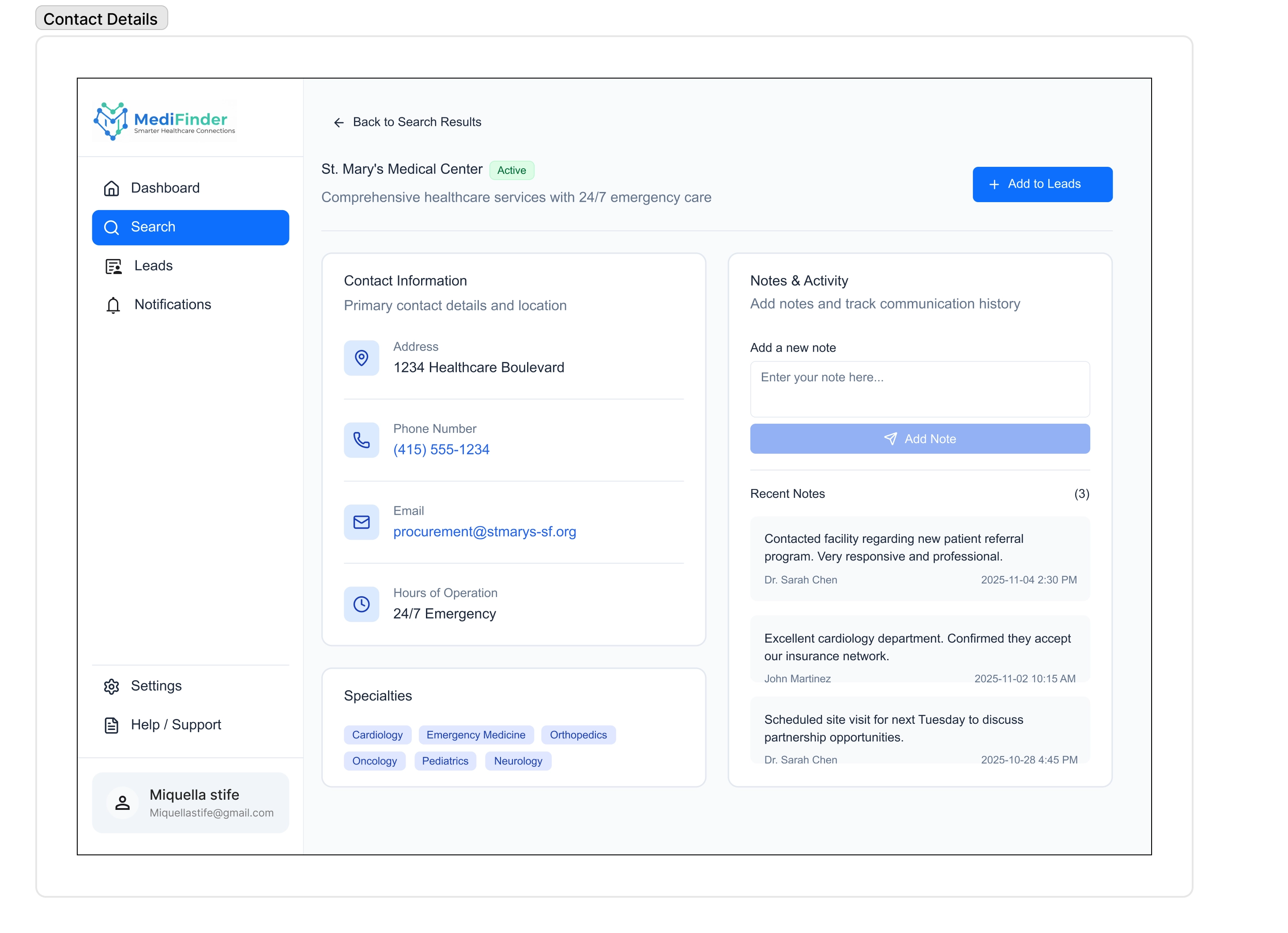Click the procurement@stmarys-sf.org email link
Viewport: 1288px width, 933px height.
coord(484,531)
